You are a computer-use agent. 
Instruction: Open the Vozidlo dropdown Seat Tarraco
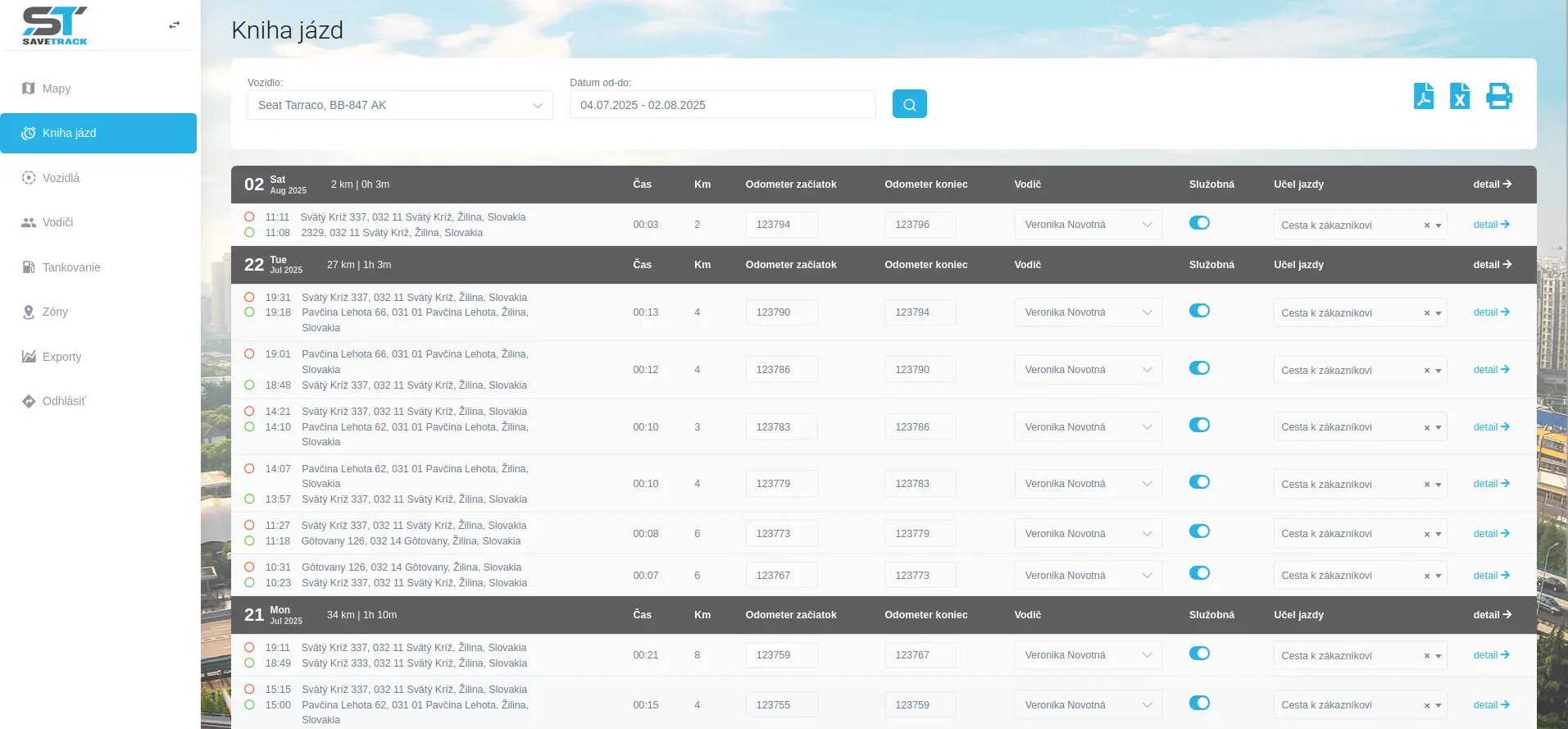[x=400, y=105]
